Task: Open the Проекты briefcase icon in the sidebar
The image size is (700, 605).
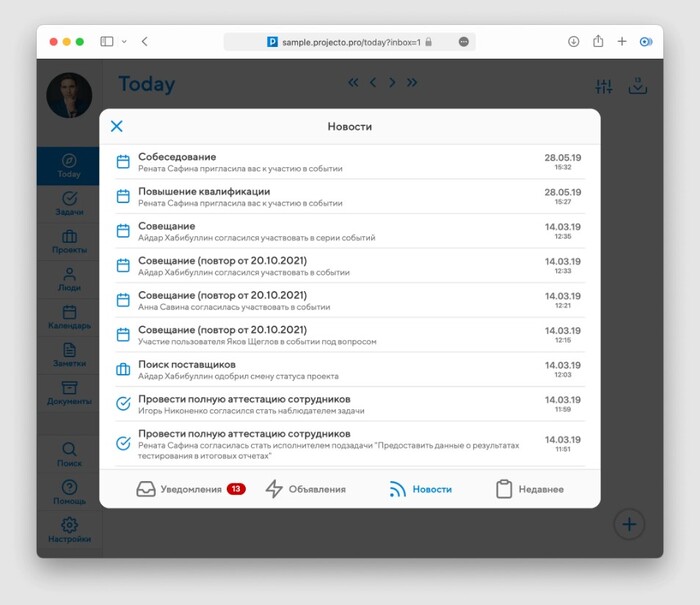Action: pos(69,240)
